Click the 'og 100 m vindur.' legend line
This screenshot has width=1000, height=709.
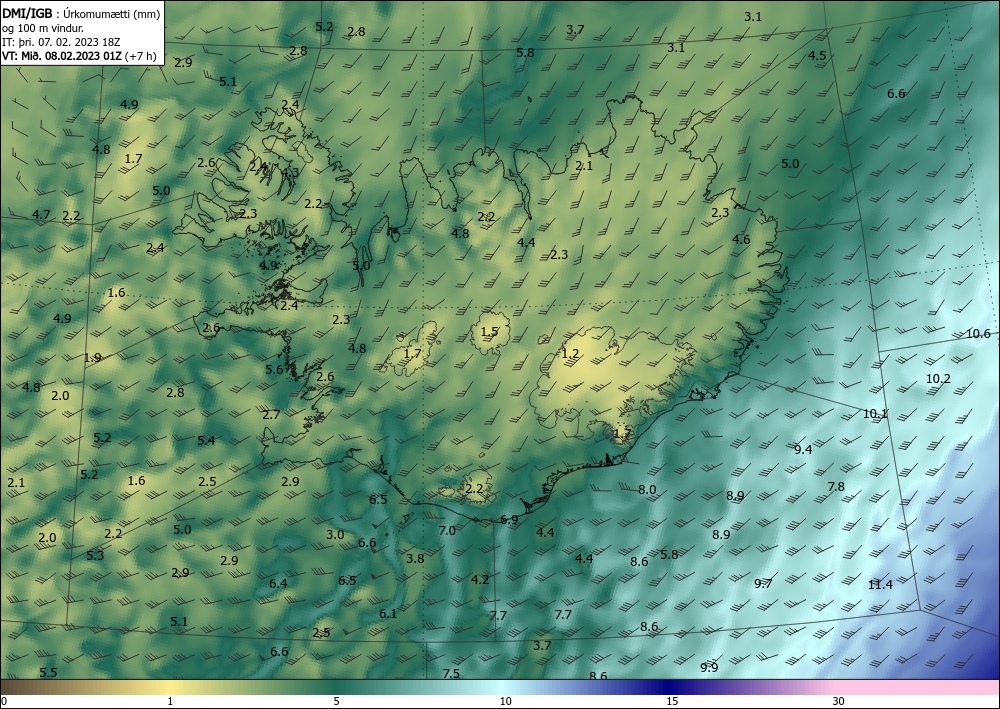pyautogui.click(x=43, y=28)
